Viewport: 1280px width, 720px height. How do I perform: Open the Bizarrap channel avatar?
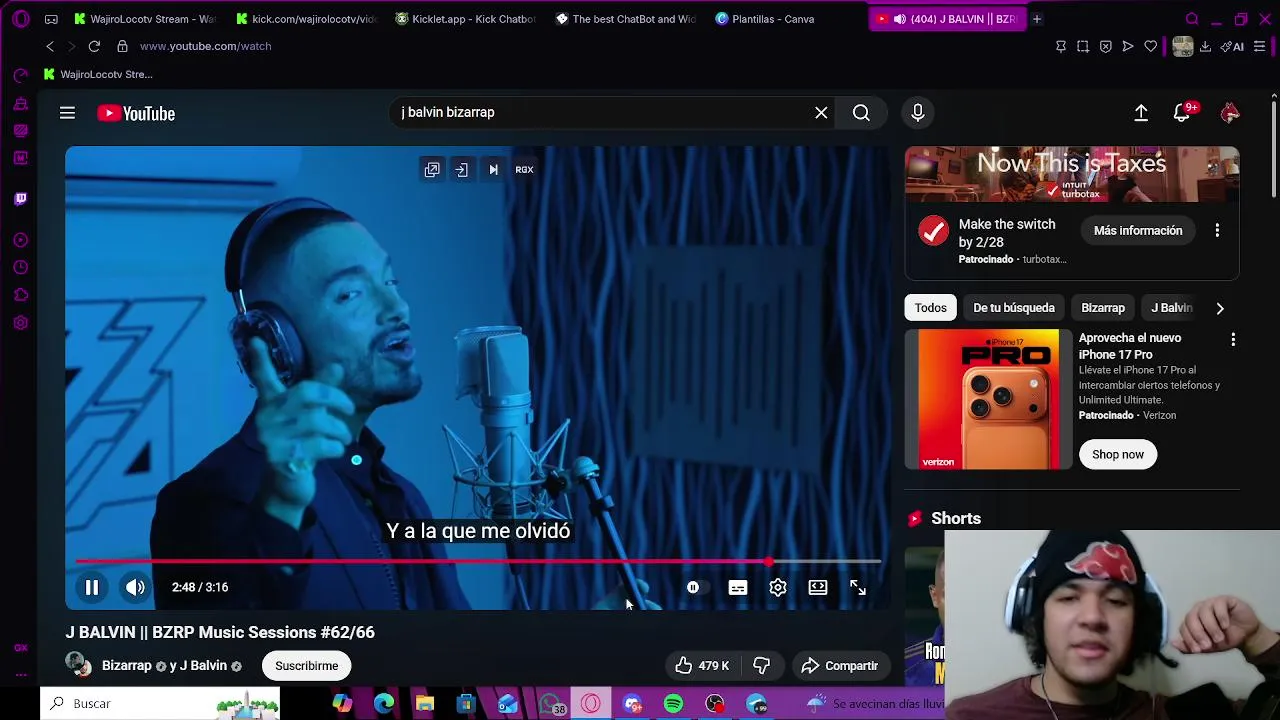78,664
